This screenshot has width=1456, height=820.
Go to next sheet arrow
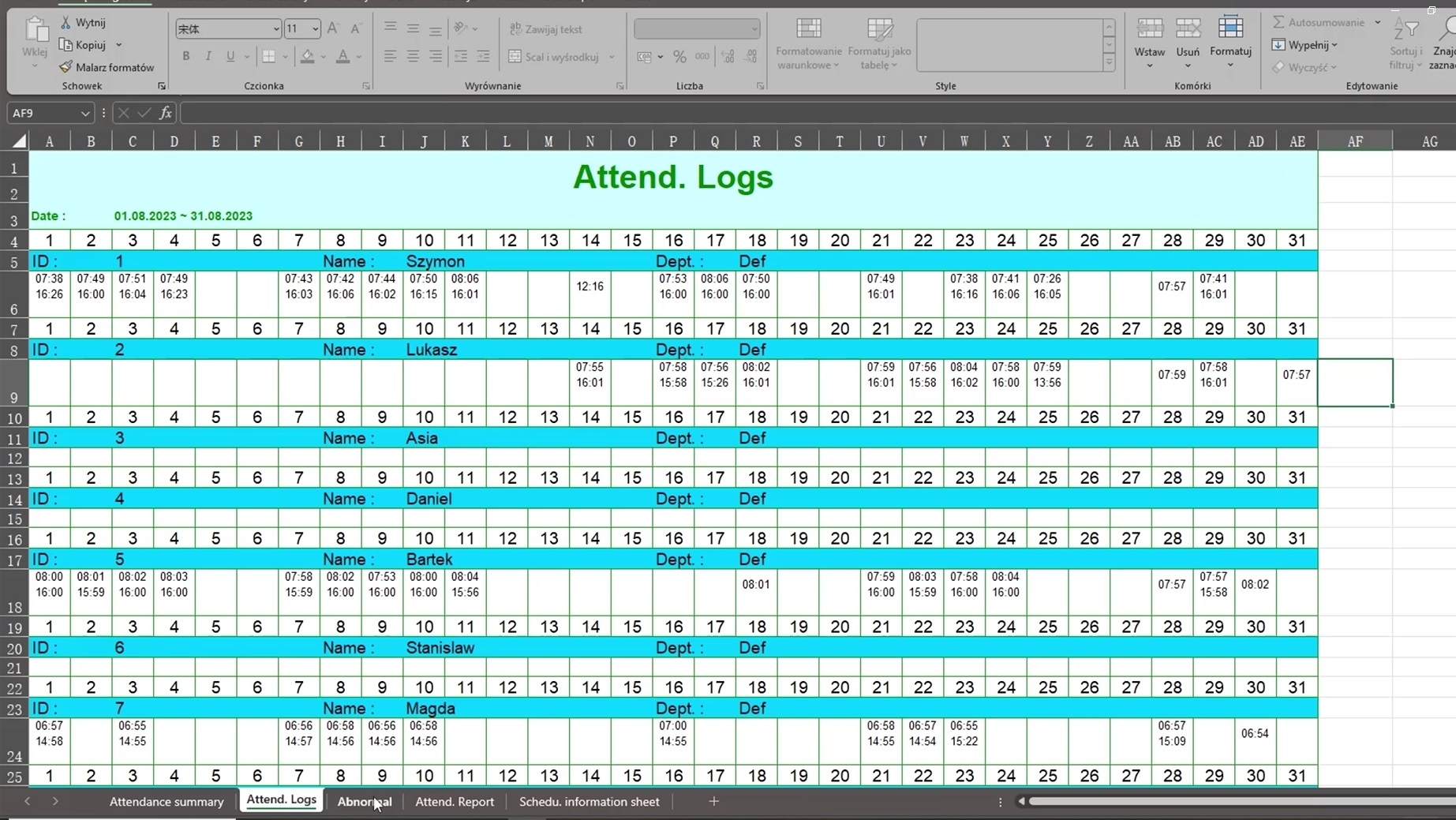coord(55,801)
